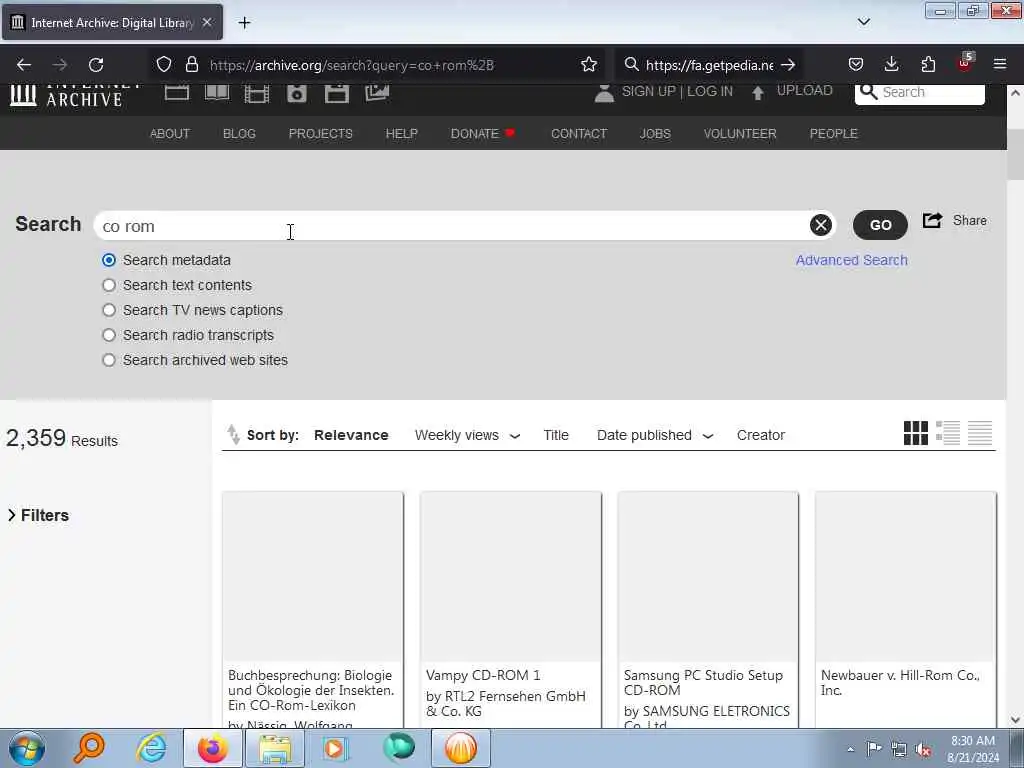The height and width of the screenshot is (768, 1024).
Task: Reload the current page
Action: tap(96, 65)
